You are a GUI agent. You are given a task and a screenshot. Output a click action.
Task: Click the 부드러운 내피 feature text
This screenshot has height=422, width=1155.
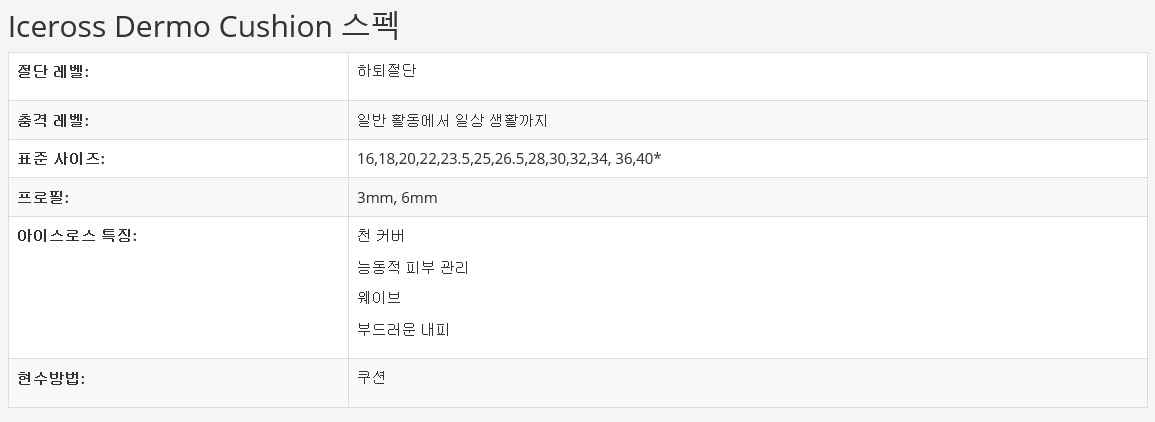[x=403, y=329]
